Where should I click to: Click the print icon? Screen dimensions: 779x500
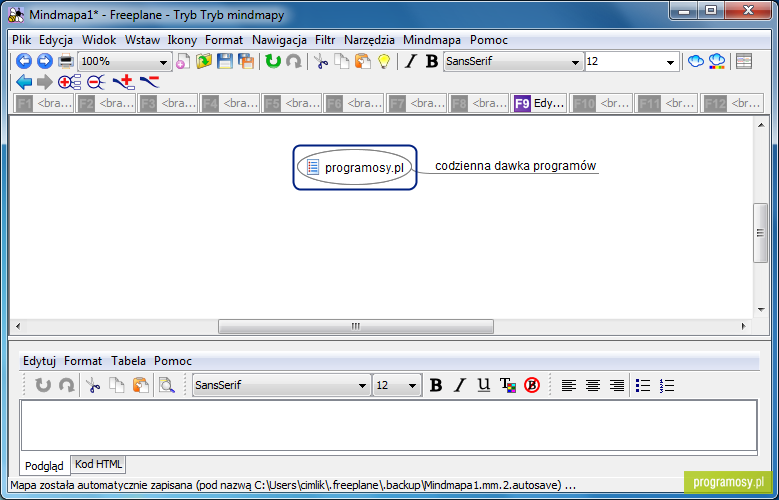tap(66, 62)
